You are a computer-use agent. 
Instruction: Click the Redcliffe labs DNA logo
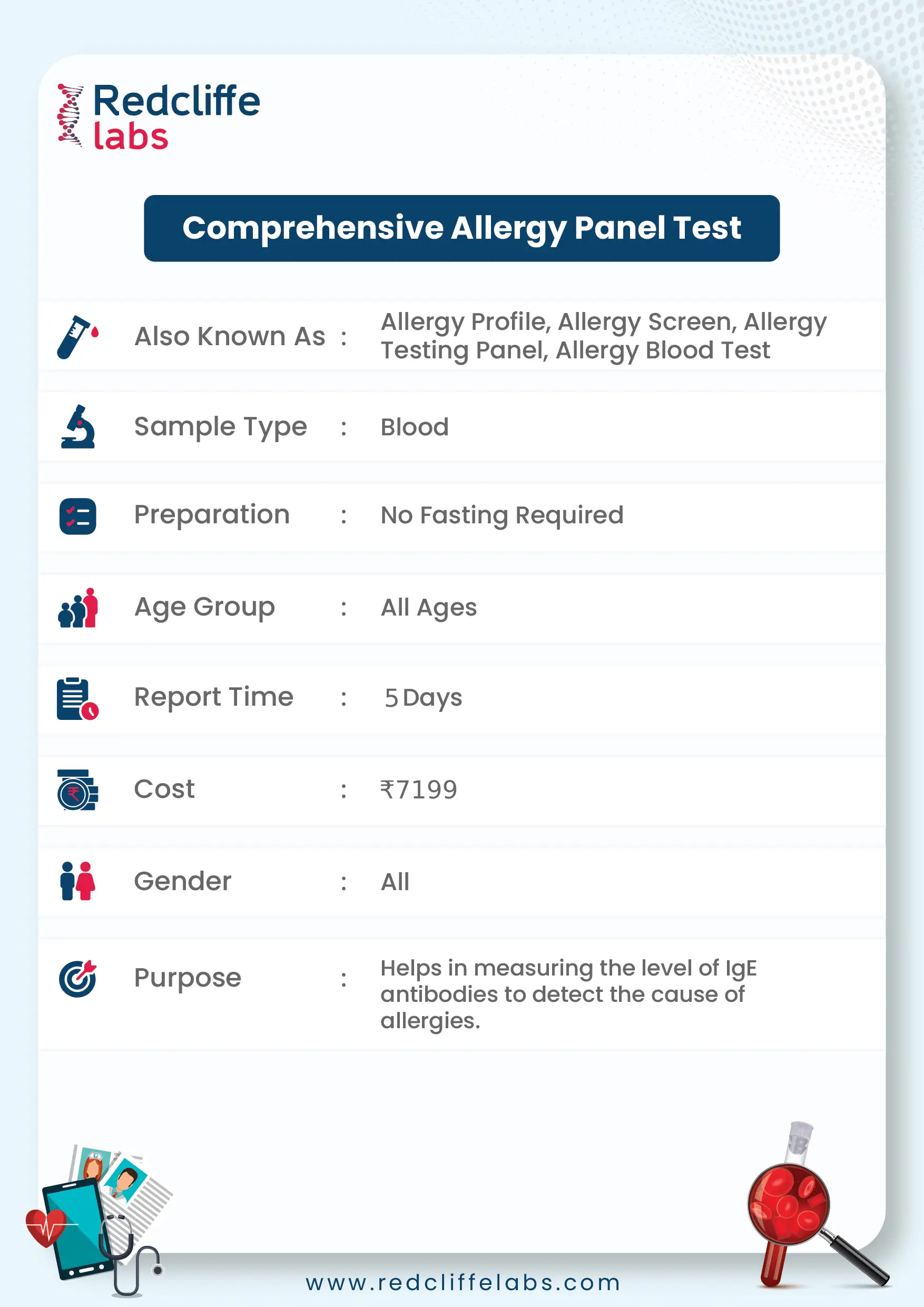(159, 116)
